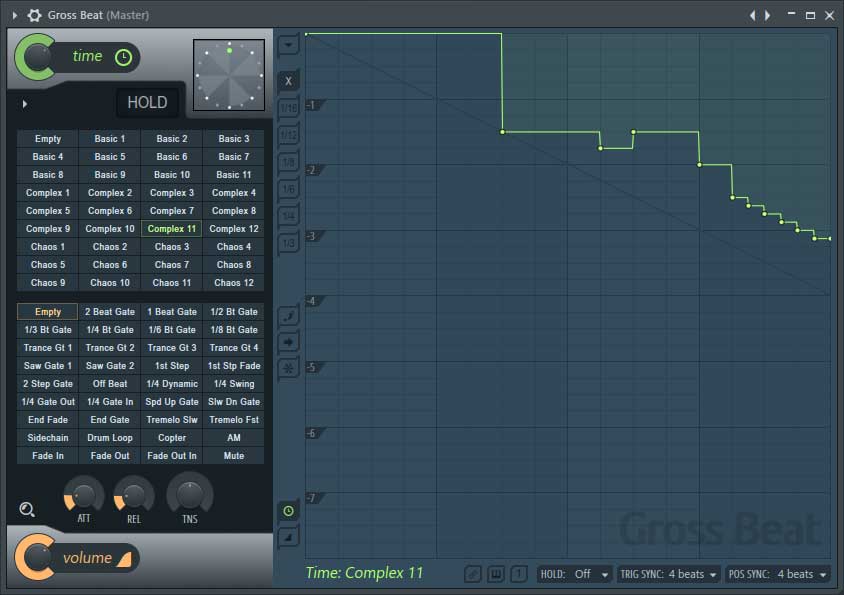
Task: Select volume preset Sidechain
Action: pyautogui.click(x=48, y=438)
